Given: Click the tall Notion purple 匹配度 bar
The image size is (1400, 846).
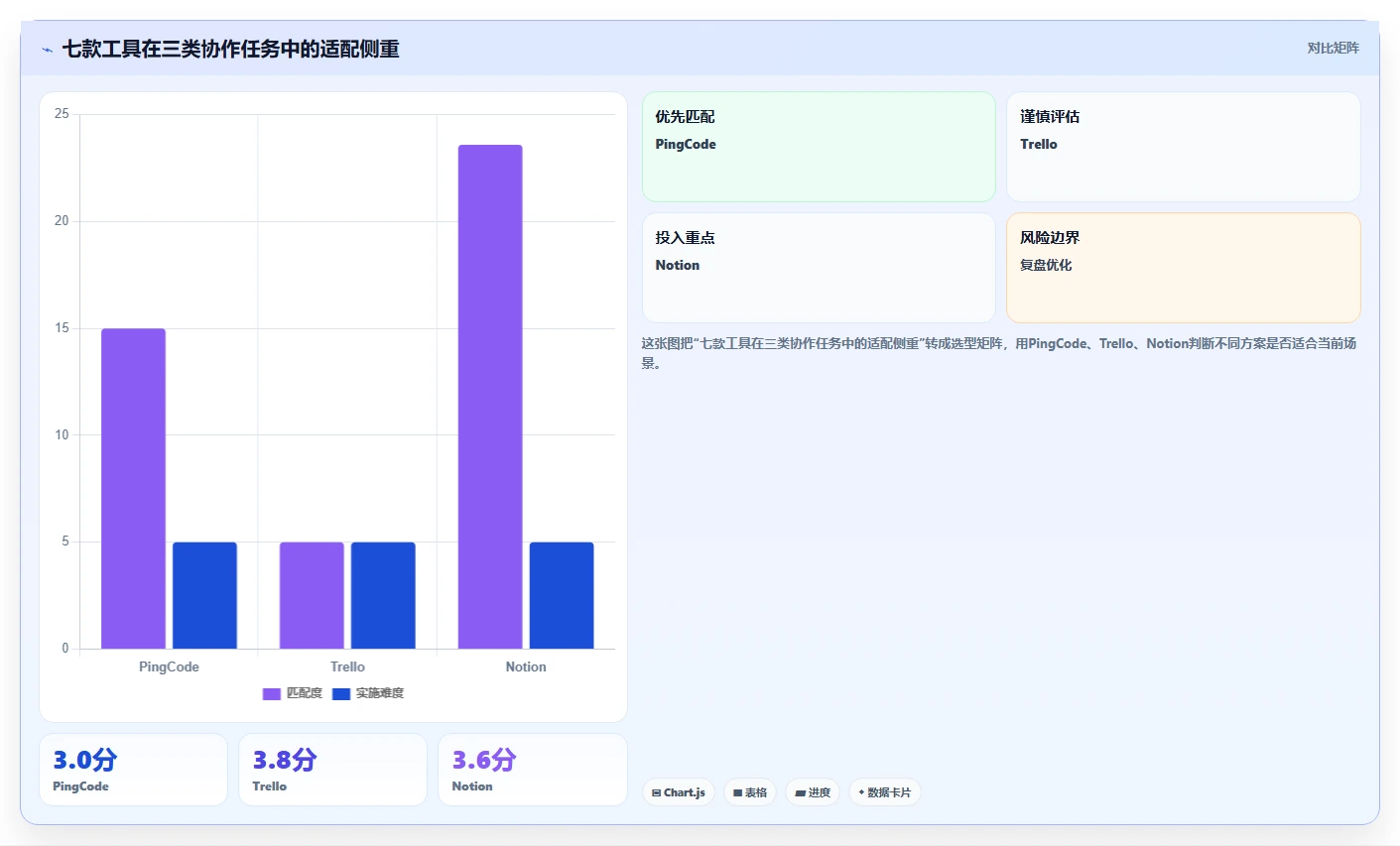Looking at the screenshot, I should coord(490,397).
